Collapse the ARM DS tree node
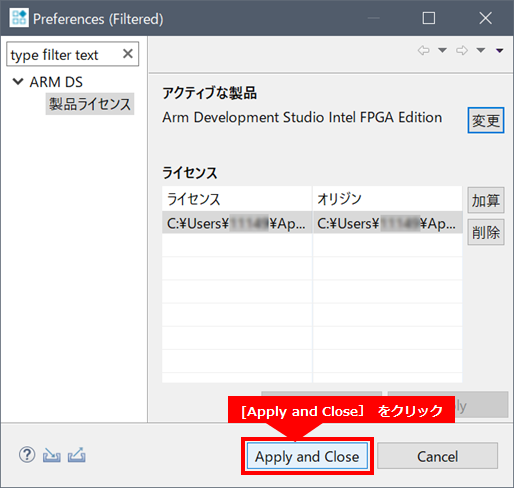 (18, 81)
